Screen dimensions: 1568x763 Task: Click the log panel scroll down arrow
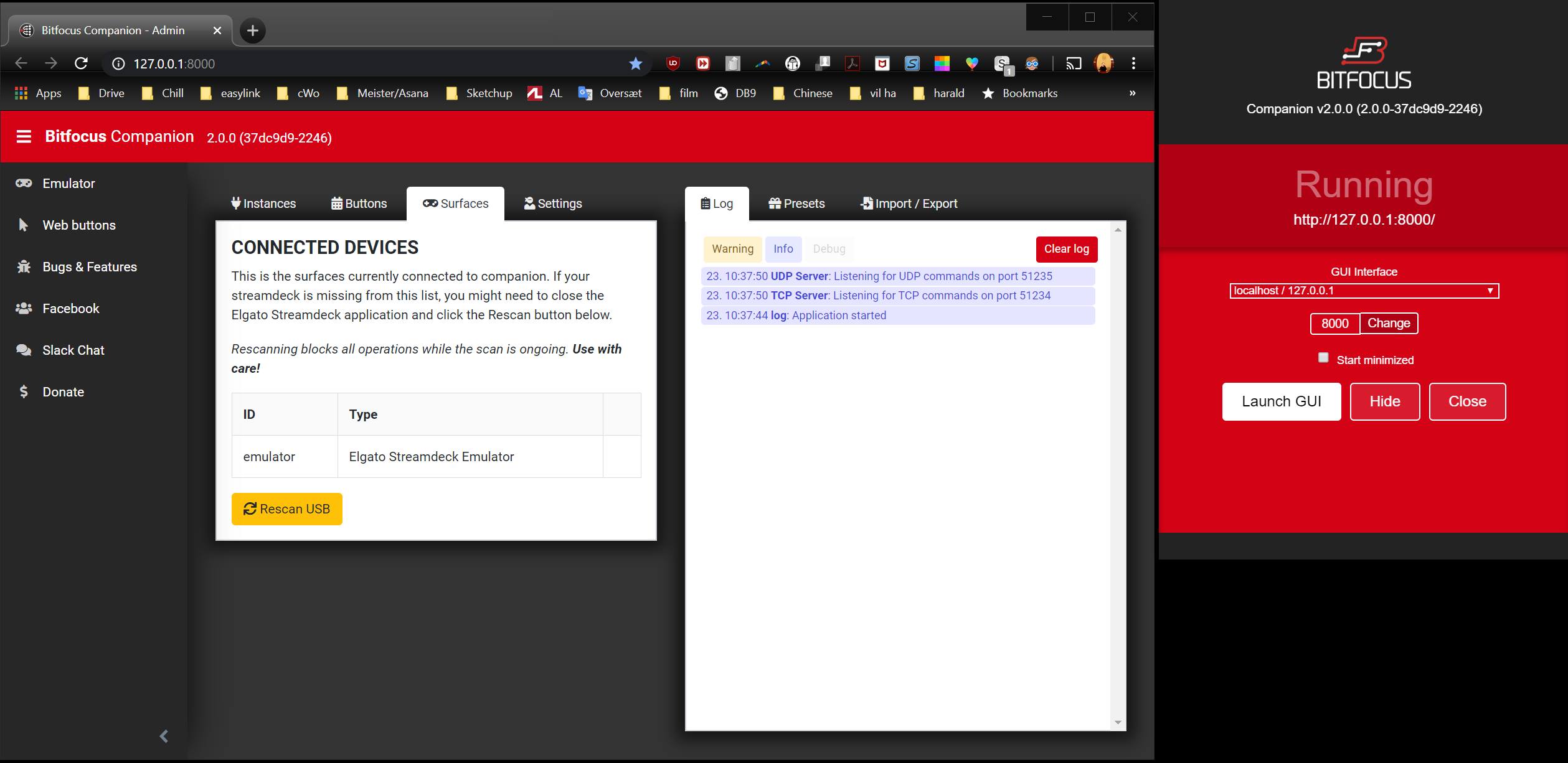(x=1118, y=723)
